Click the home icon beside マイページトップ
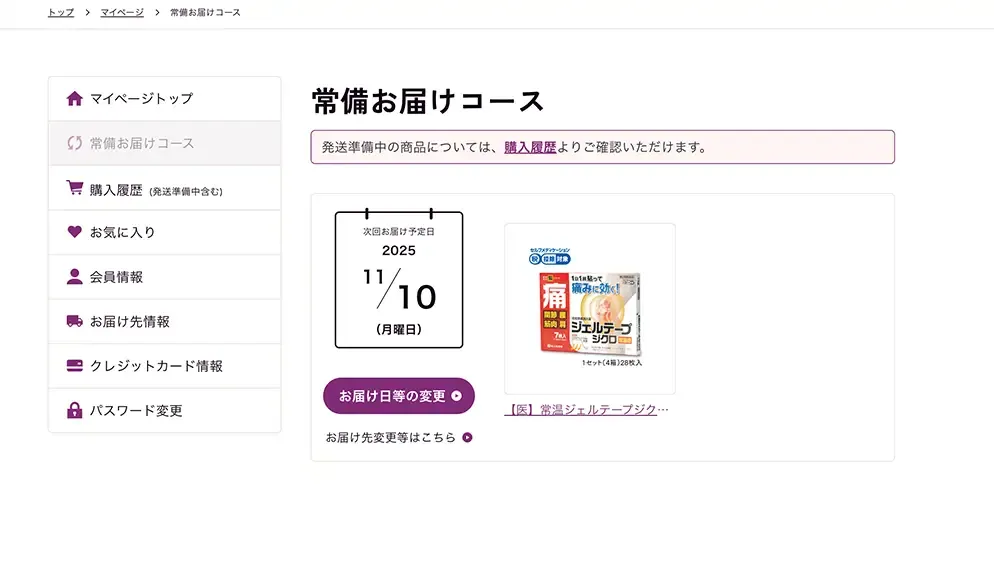The height and width of the screenshot is (566, 994). pos(74,98)
